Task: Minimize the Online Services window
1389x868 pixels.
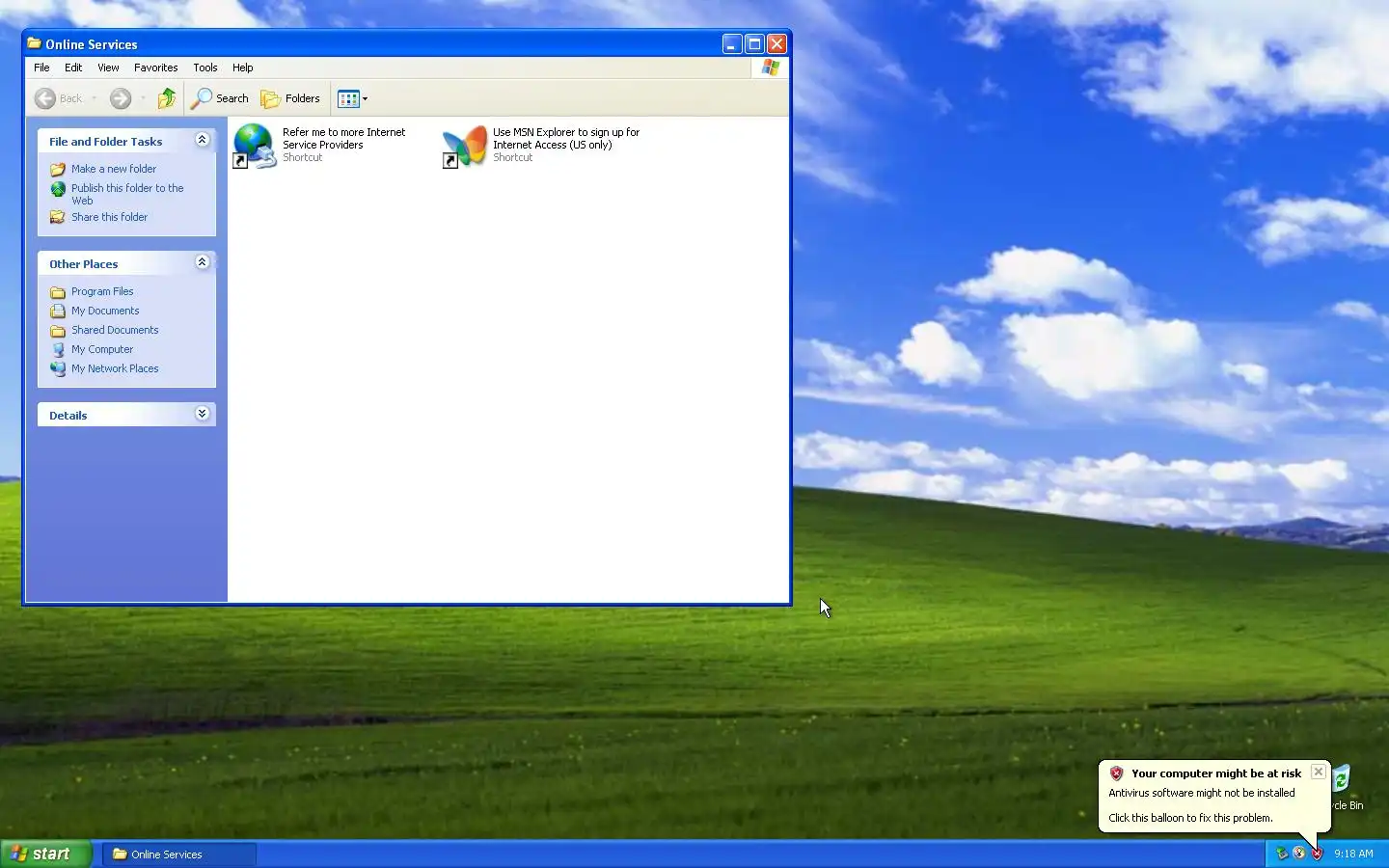Action: (x=732, y=43)
